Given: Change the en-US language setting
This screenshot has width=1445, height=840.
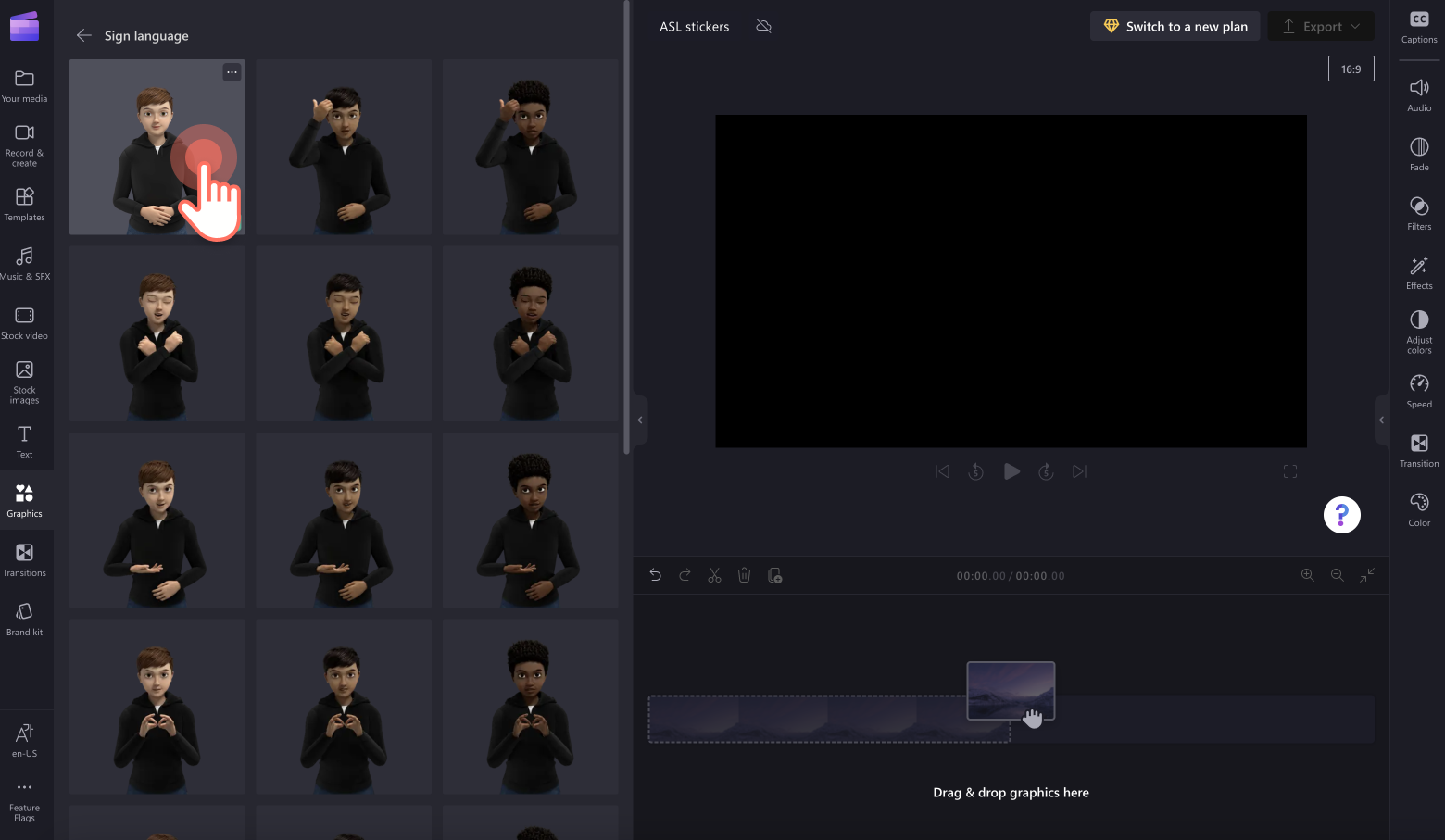Looking at the screenshot, I should 25,741.
